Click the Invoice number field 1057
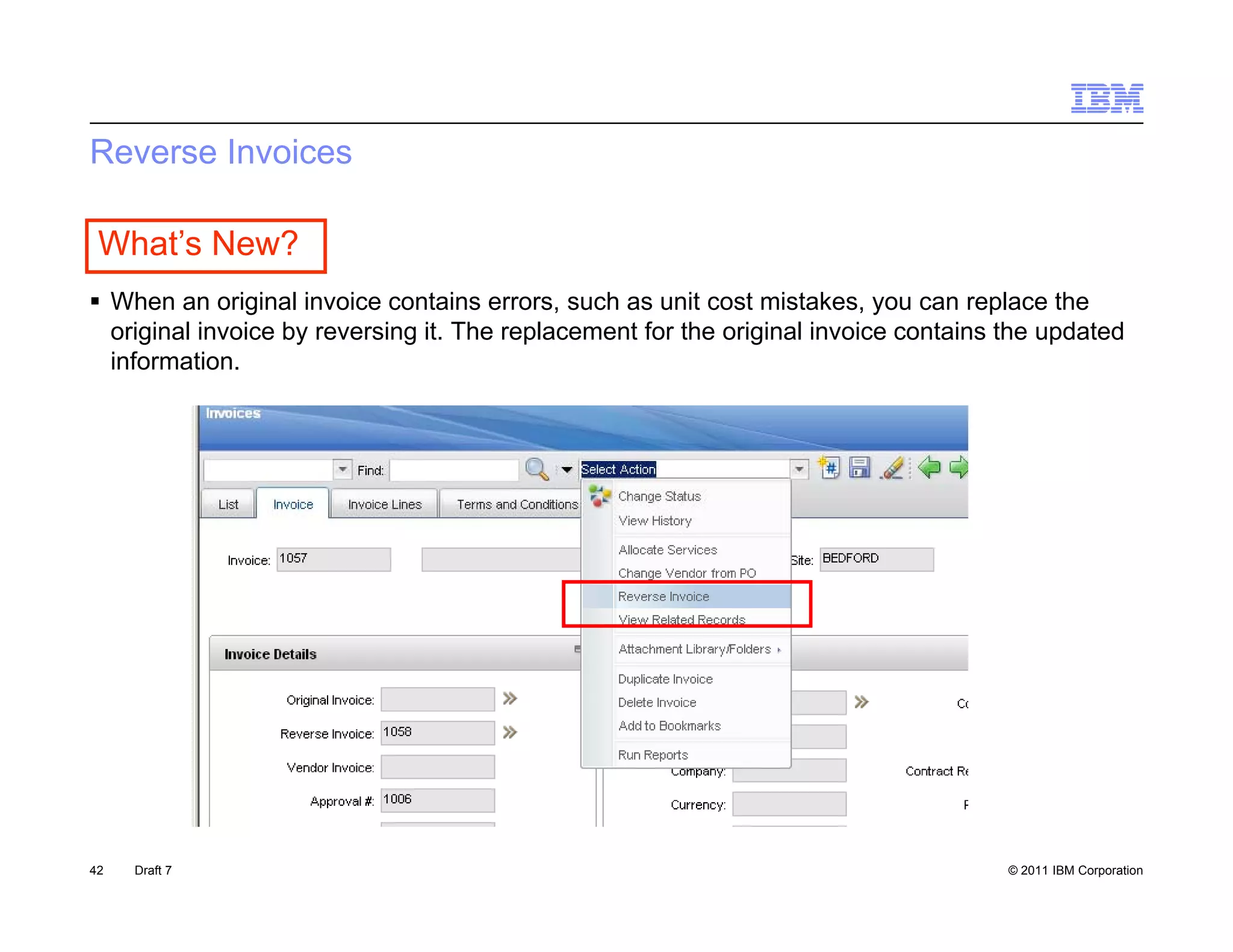This screenshot has height=952, width=1233. point(334,559)
